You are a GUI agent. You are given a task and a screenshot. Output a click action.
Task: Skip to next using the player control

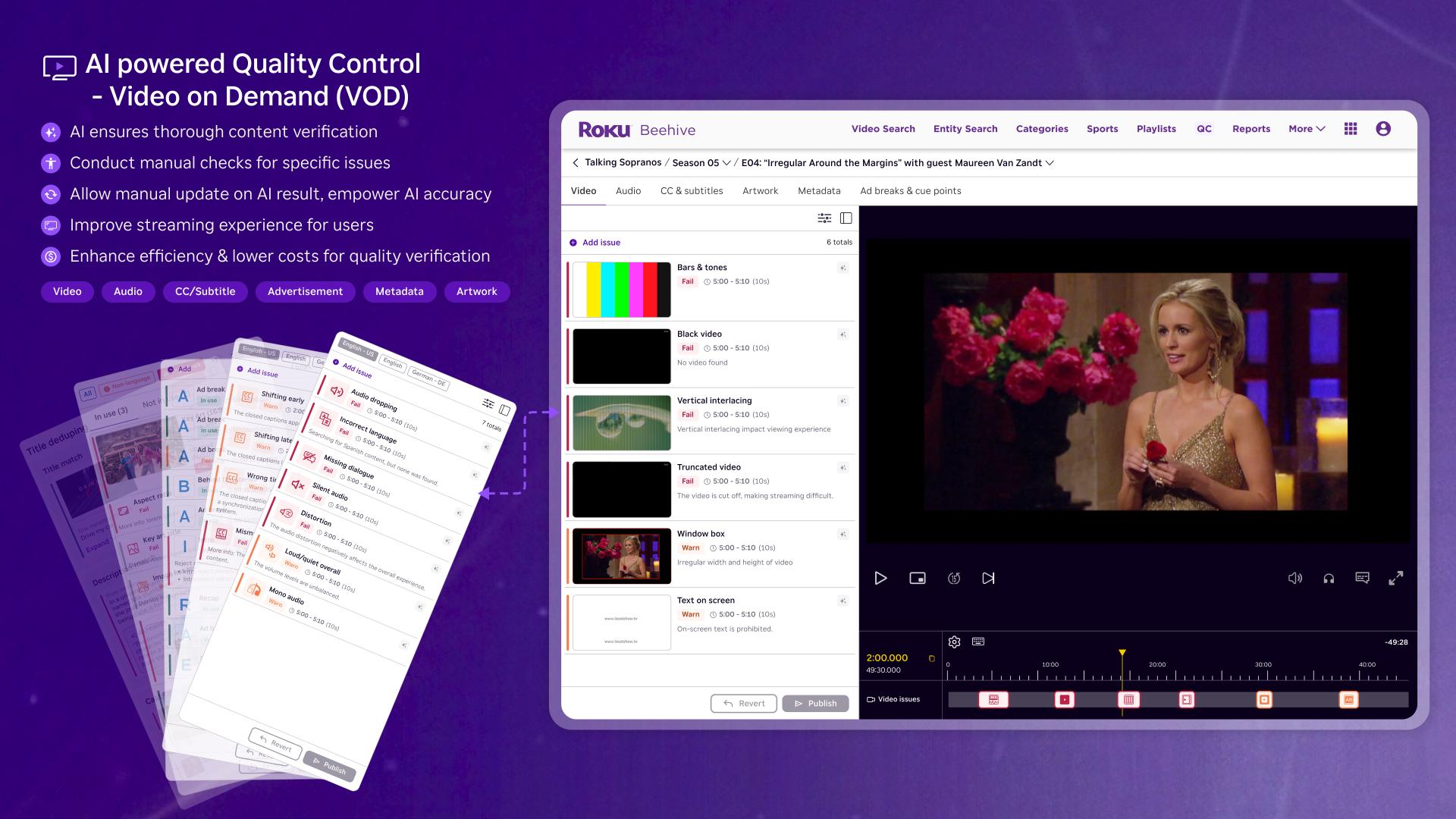(988, 578)
